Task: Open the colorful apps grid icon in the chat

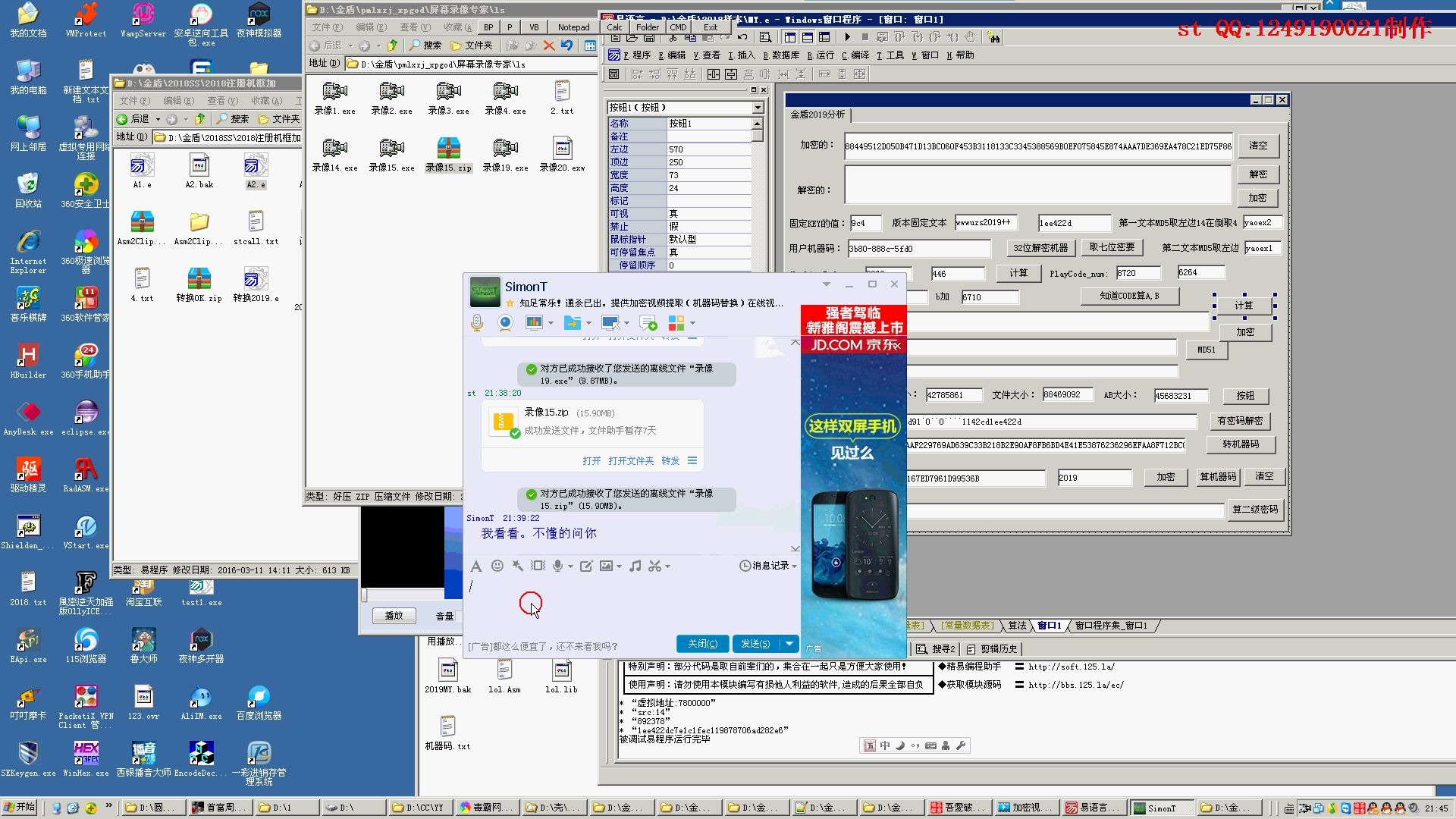Action: [676, 323]
